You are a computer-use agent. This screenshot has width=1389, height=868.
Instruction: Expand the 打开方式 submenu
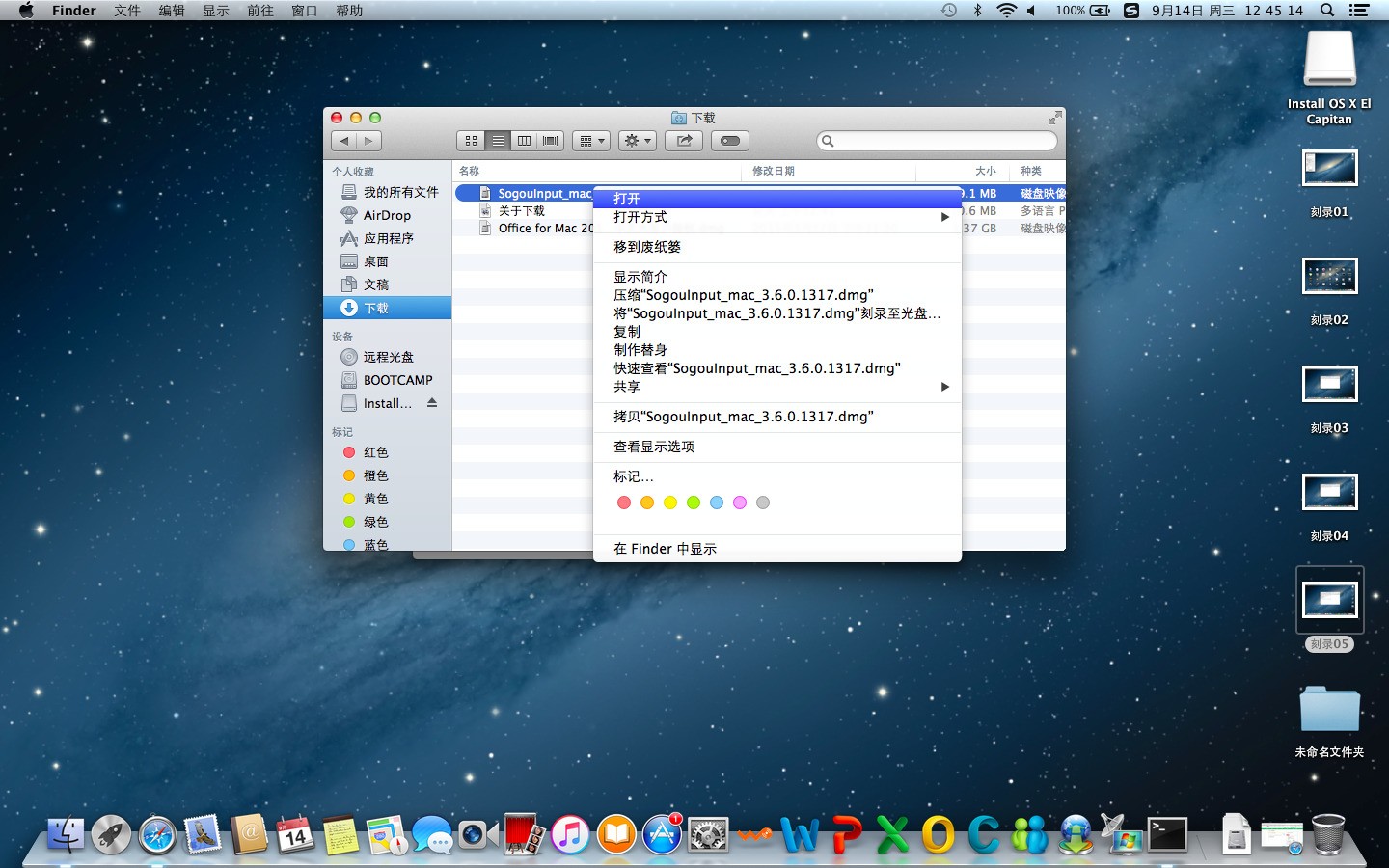777,217
